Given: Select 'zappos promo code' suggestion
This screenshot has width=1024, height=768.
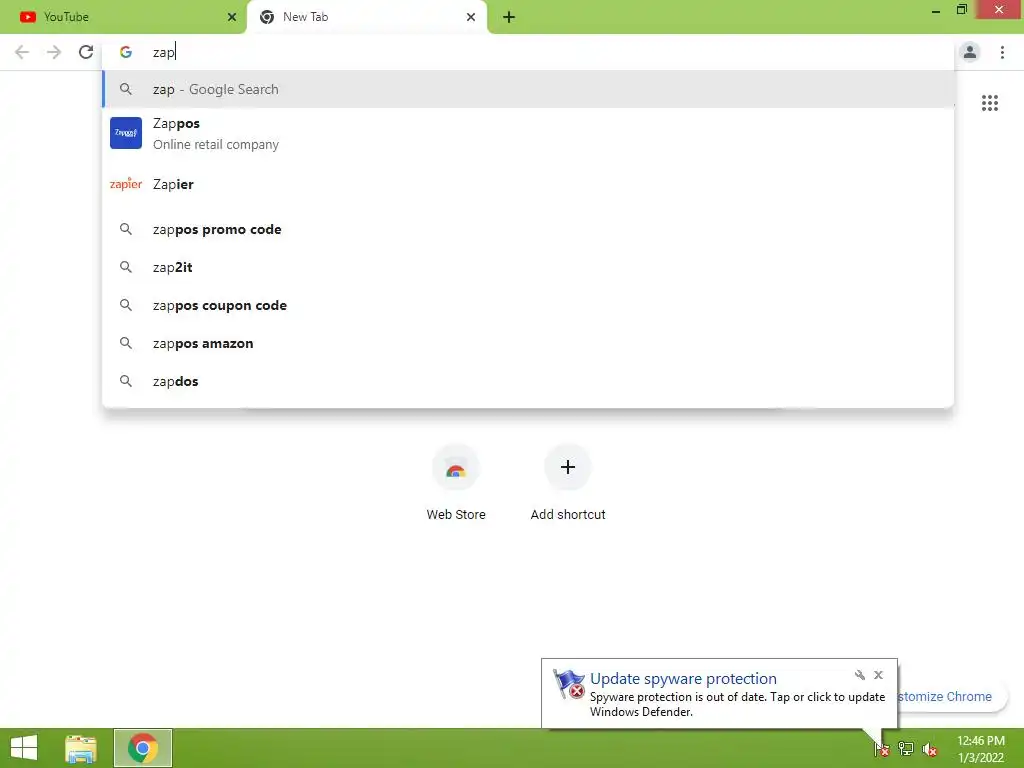Looking at the screenshot, I should click(528, 229).
